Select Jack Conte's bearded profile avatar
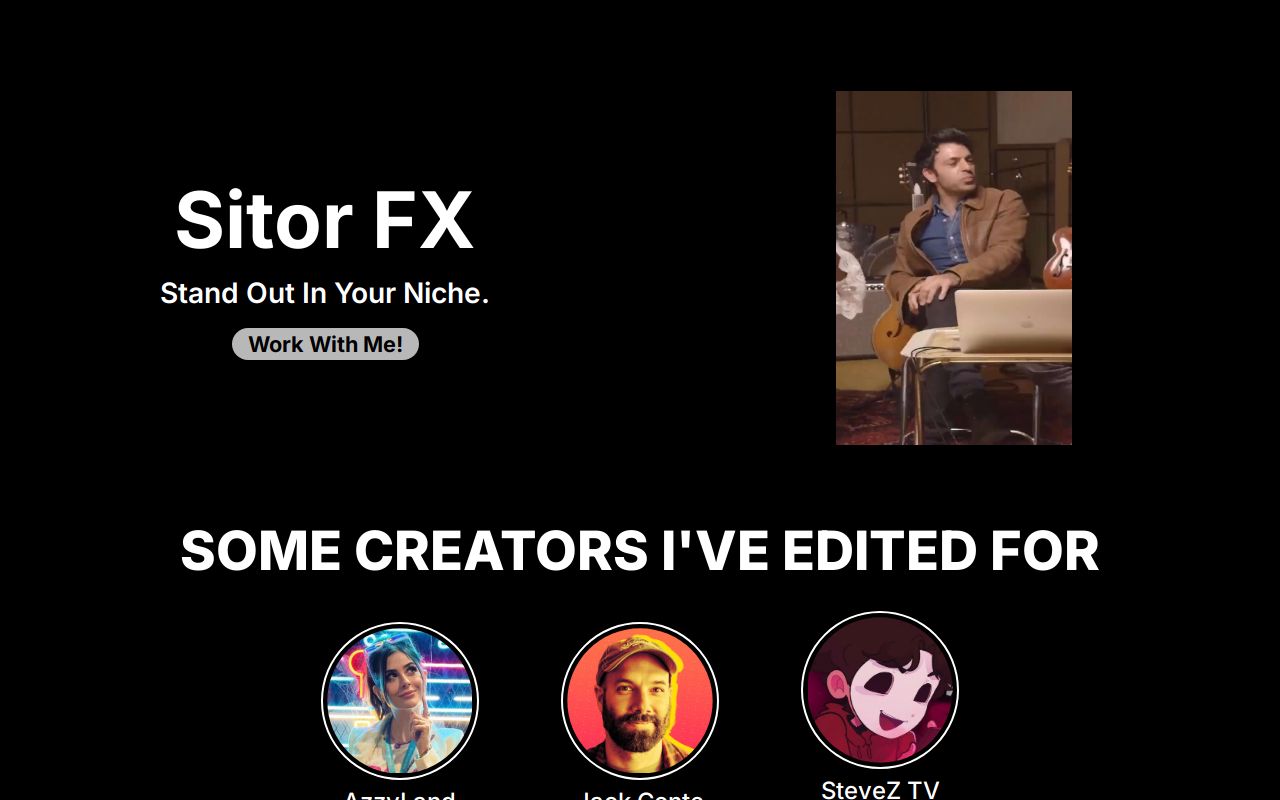Image resolution: width=1280 pixels, height=800 pixels. pyautogui.click(x=640, y=701)
